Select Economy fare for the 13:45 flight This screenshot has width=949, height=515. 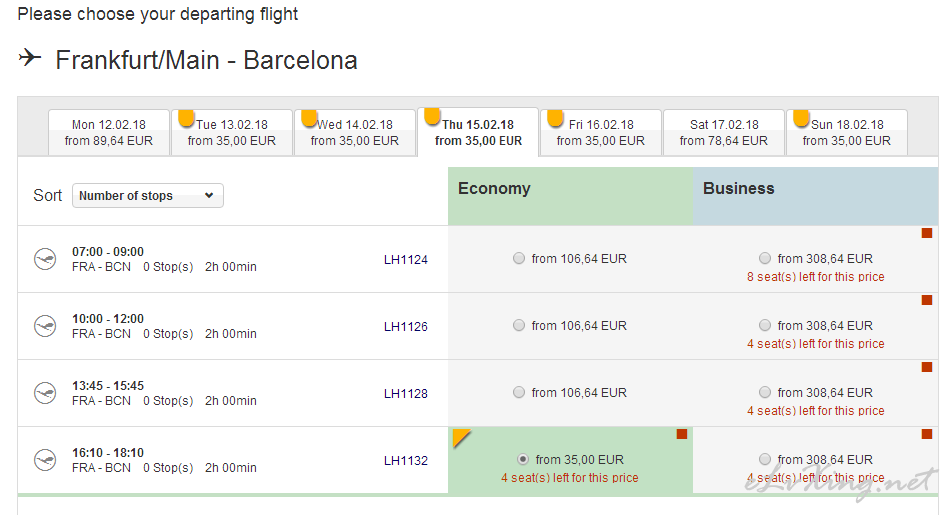tap(519, 392)
